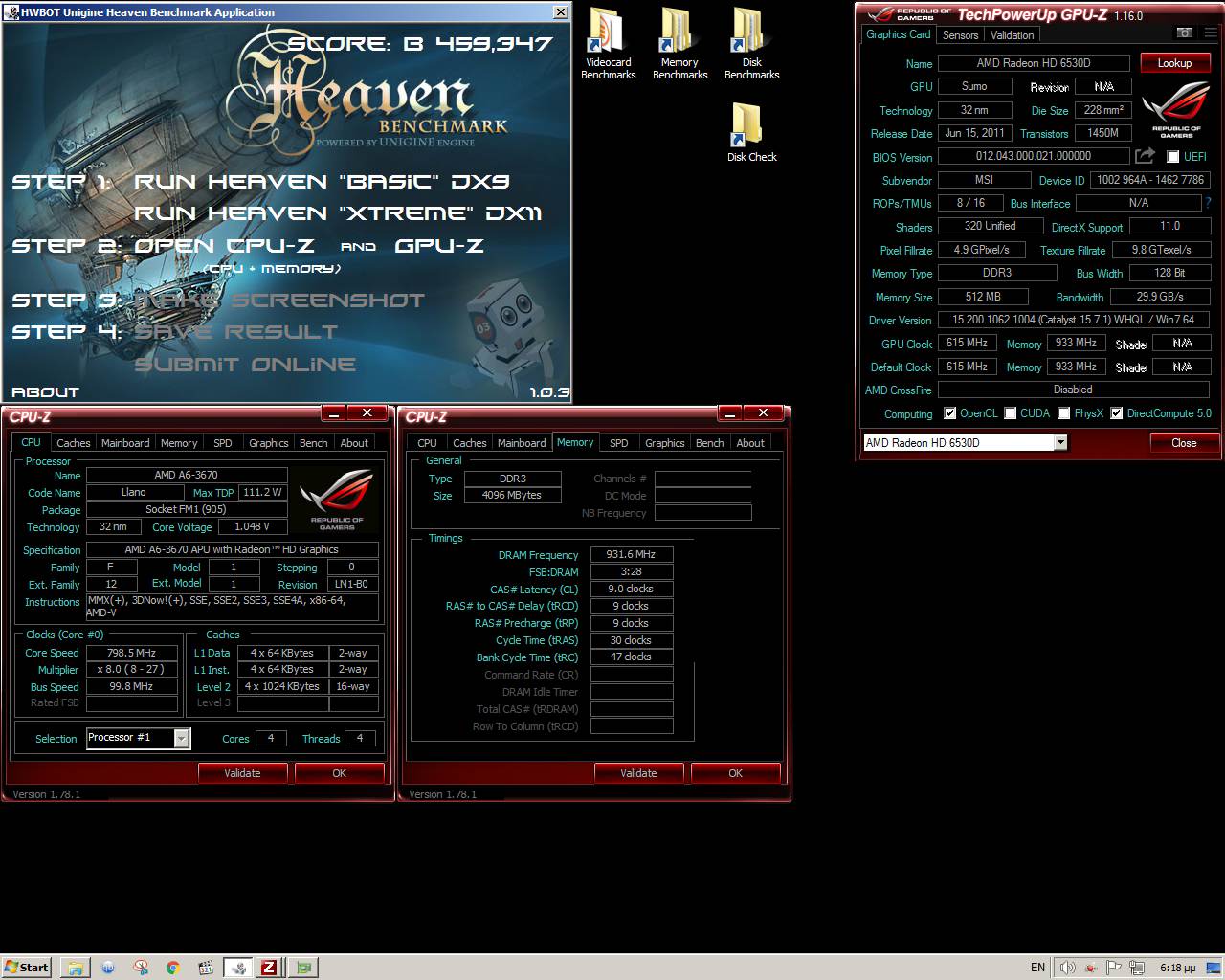Open the Media Player Classic taskbar icon
The width and height of the screenshot is (1225, 980).
point(205,968)
